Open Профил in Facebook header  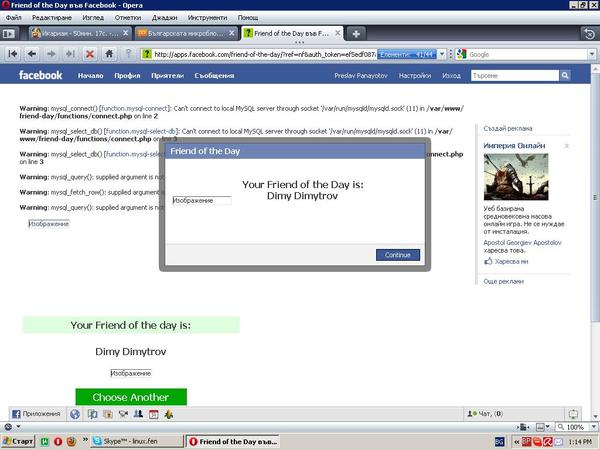127,75
